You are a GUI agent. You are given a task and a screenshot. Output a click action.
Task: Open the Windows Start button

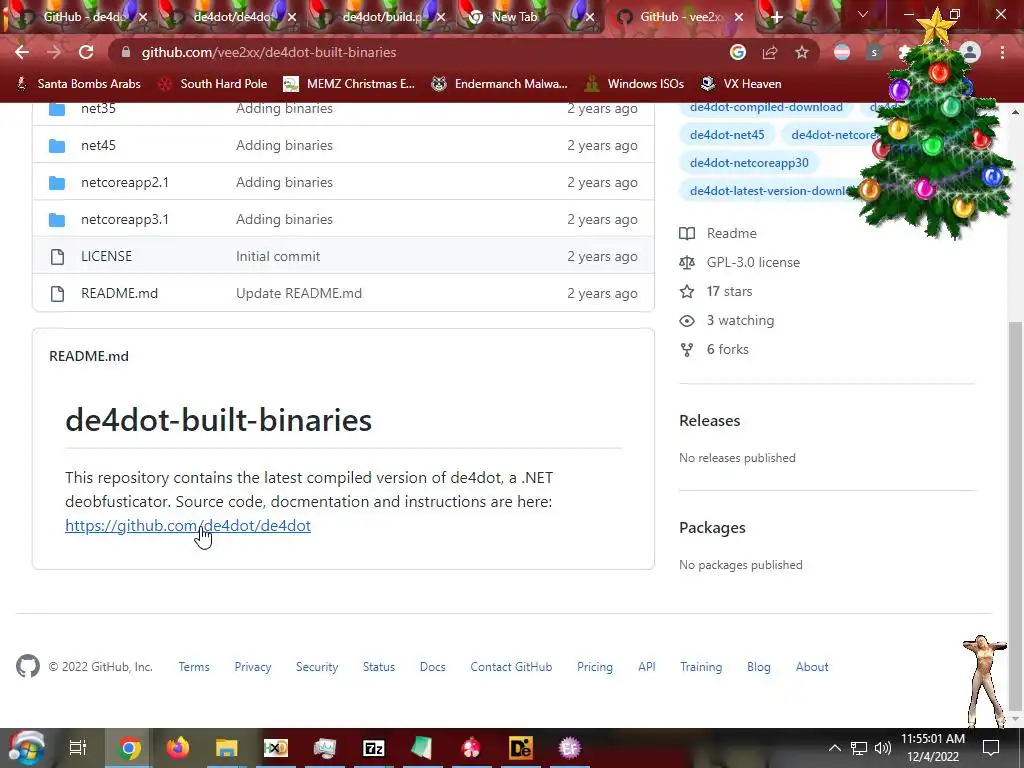pos(26,748)
